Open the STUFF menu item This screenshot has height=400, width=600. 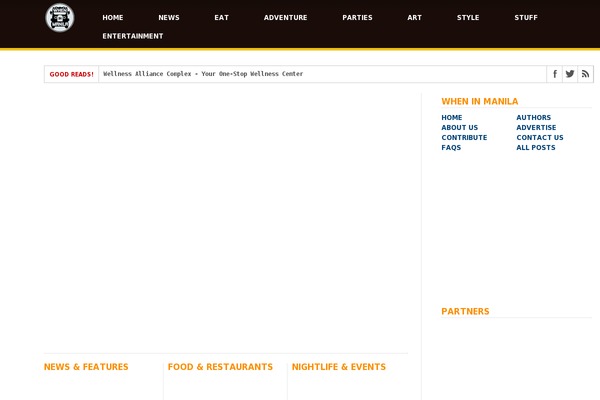tap(526, 18)
